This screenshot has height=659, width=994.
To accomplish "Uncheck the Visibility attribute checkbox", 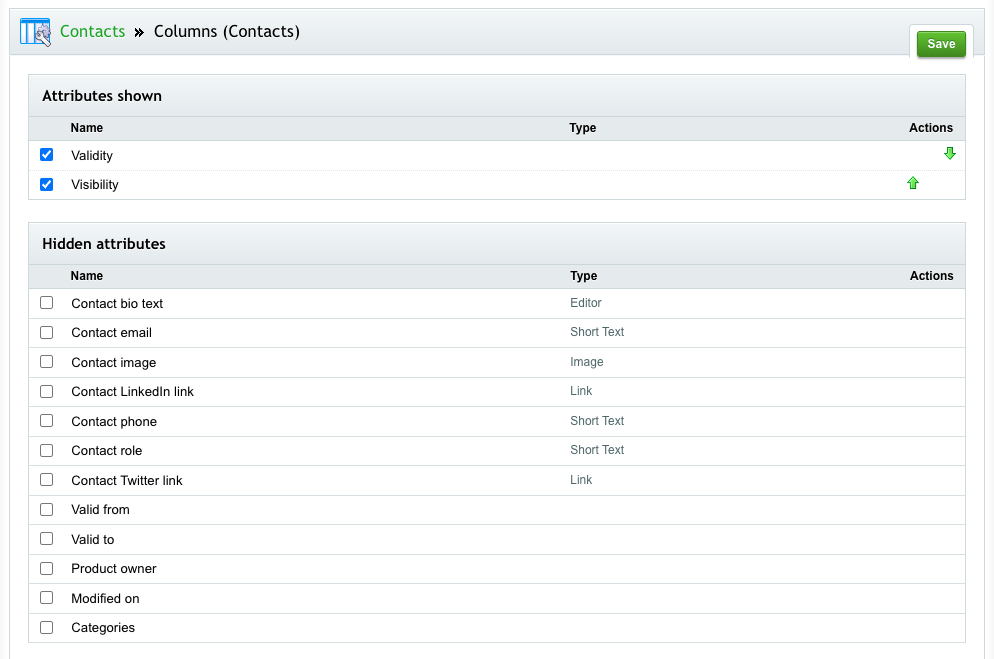I will coord(46,184).
